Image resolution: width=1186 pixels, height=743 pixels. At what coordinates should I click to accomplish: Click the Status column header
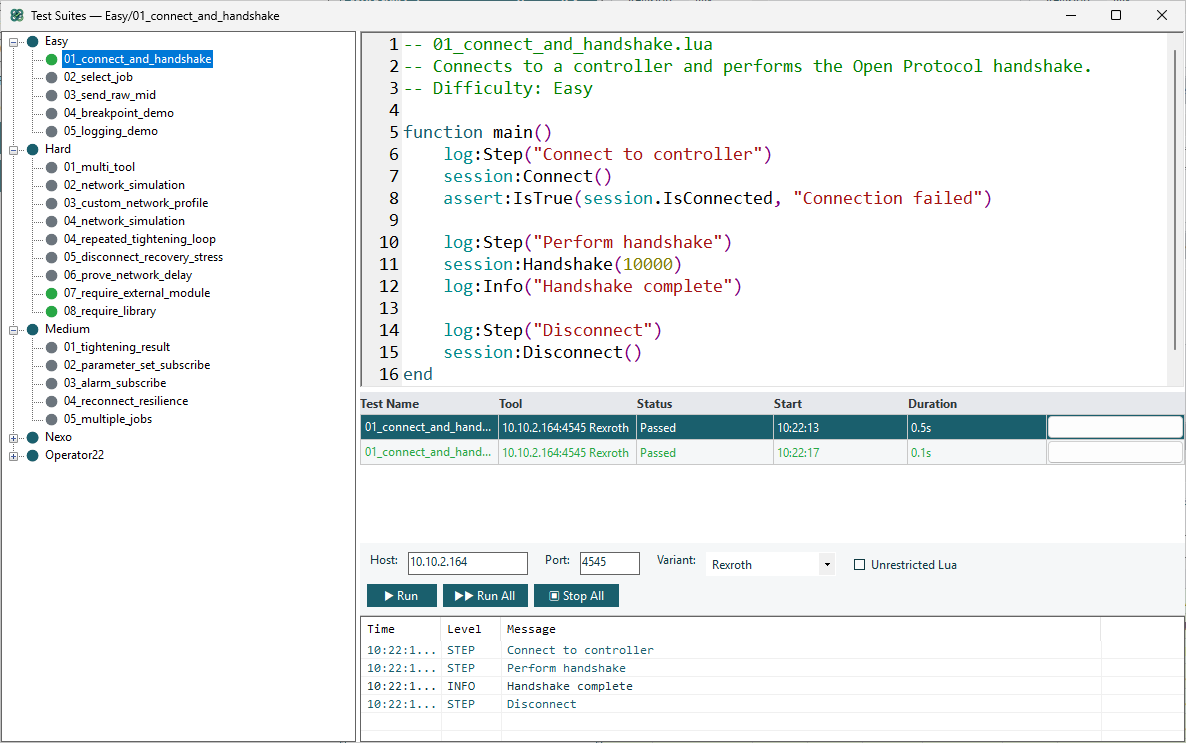click(704, 404)
